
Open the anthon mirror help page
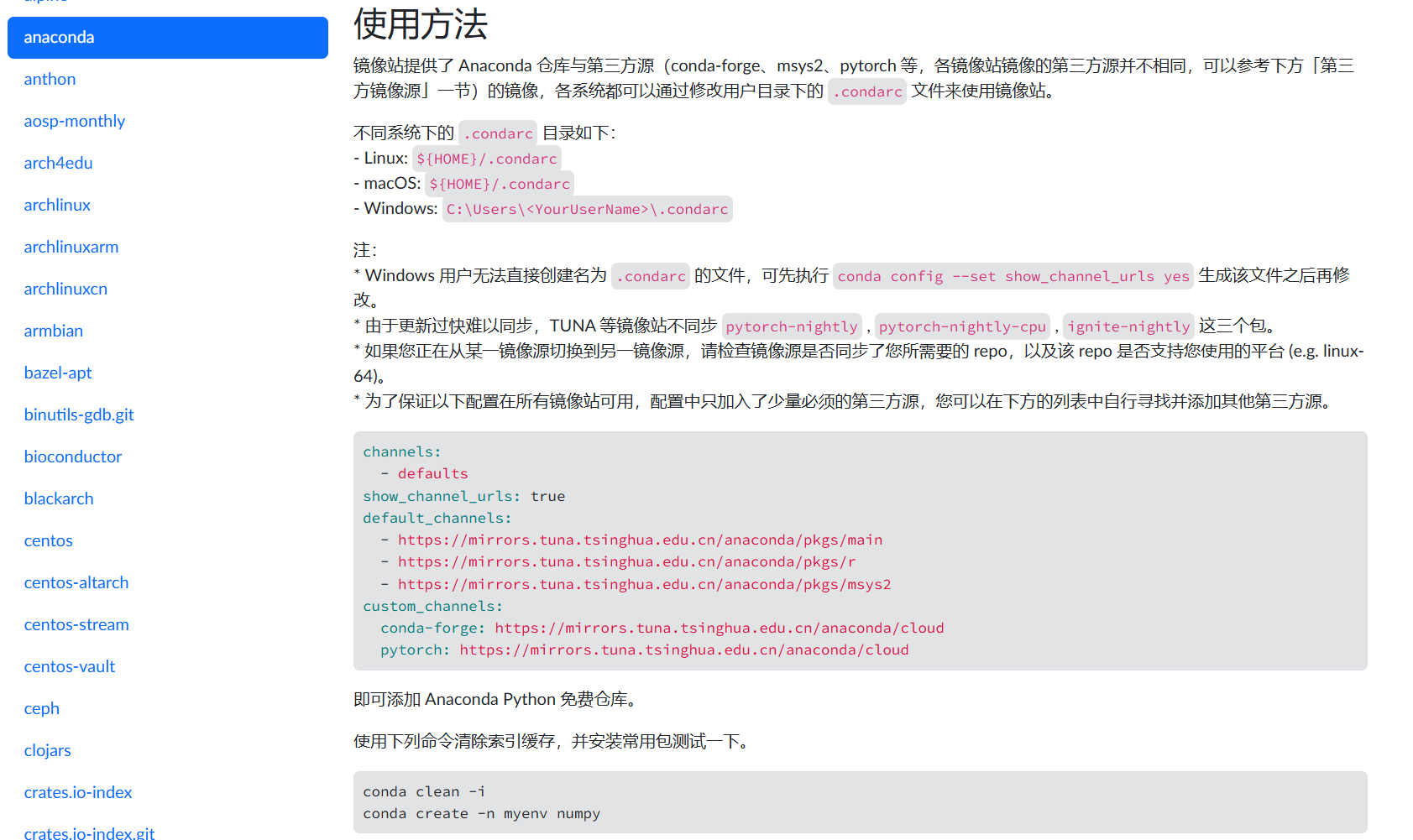[x=50, y=80]
